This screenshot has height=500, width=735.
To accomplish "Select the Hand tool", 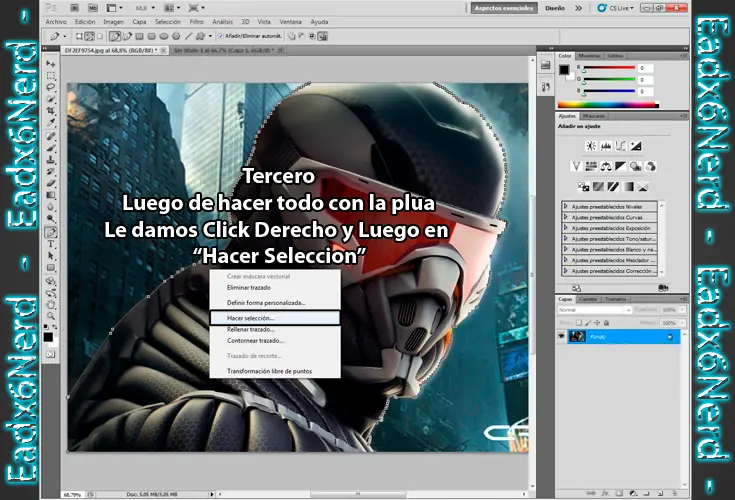I will [x=51, y=305].
